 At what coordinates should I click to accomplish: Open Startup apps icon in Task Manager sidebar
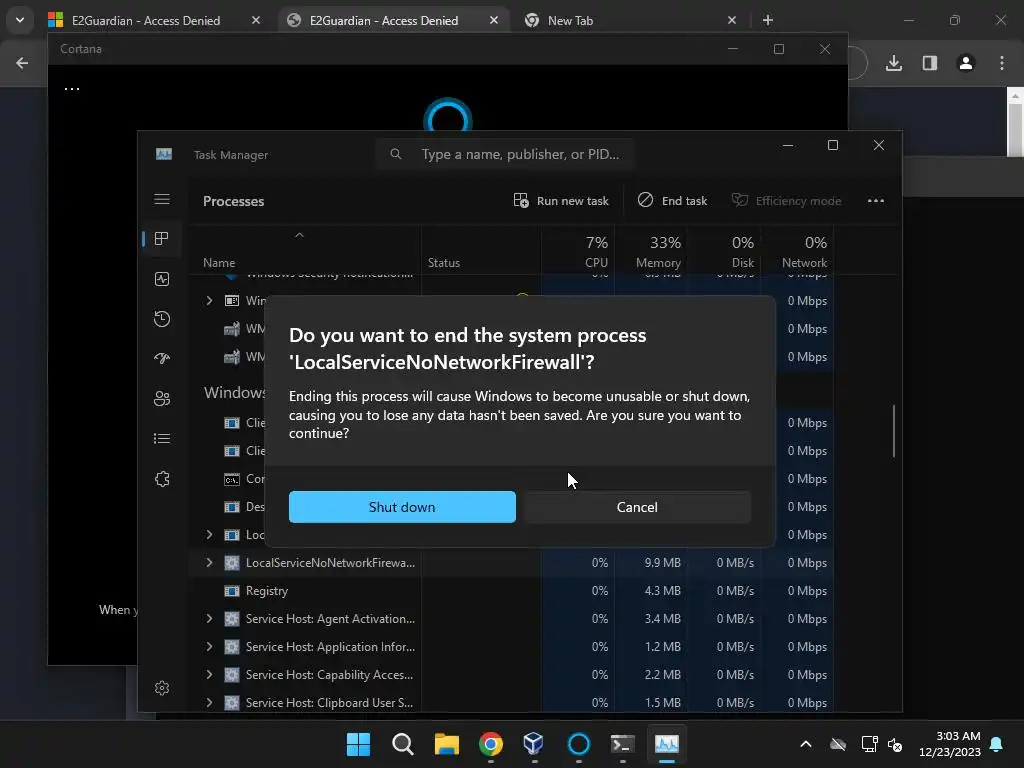pyautogui.click(x=162, y=359)
